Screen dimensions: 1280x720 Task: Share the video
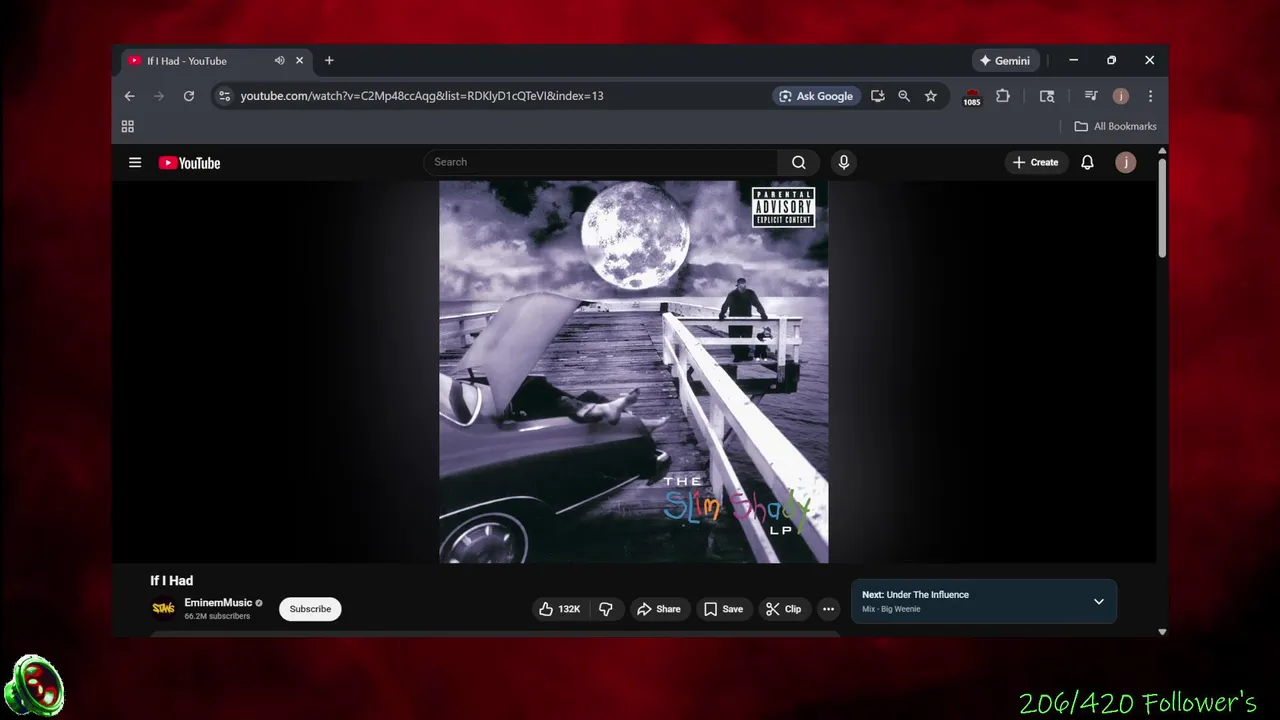[659, 609]
